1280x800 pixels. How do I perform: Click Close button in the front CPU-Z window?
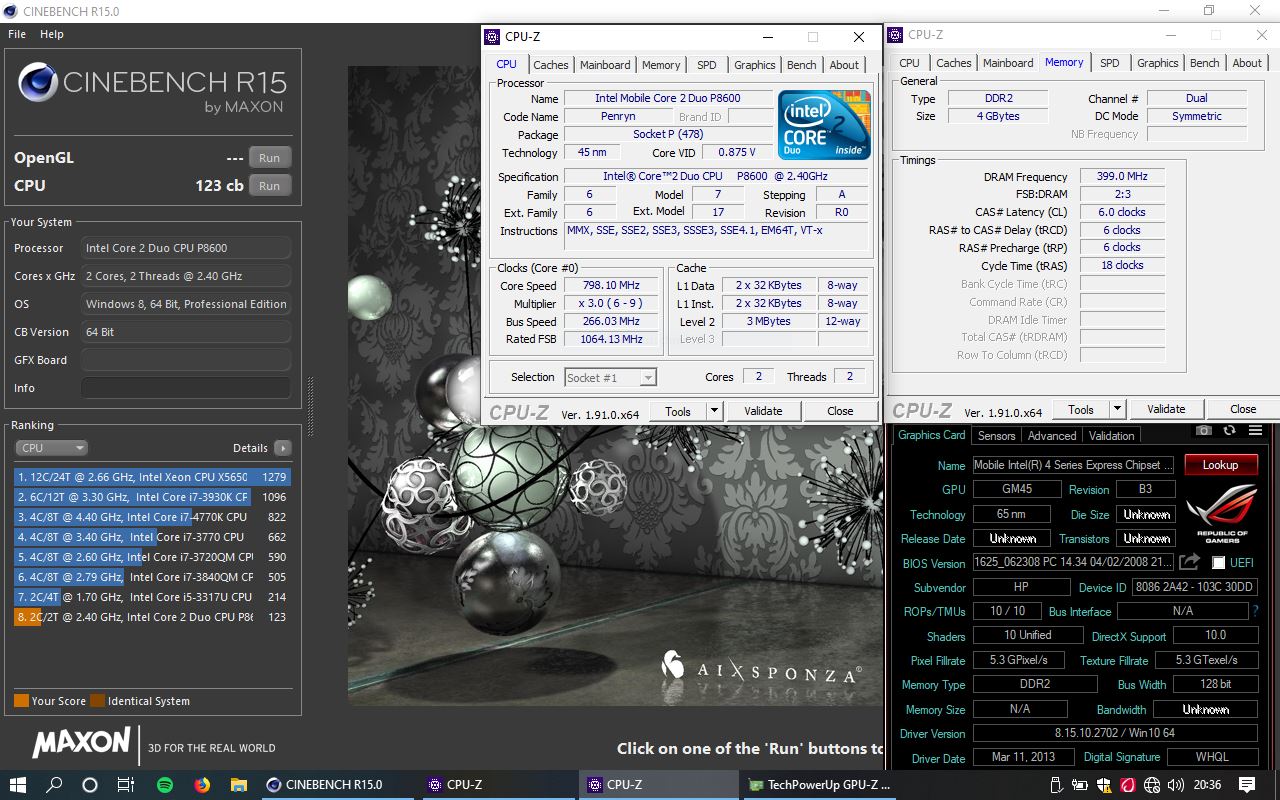pyautogui.click(x=840, y=411)
